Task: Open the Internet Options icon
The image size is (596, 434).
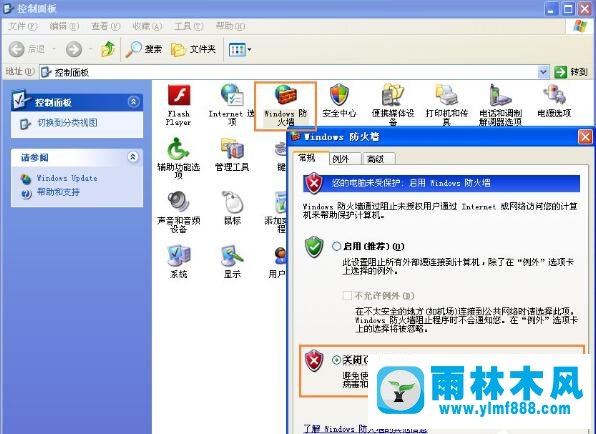Action: (231, 105)
